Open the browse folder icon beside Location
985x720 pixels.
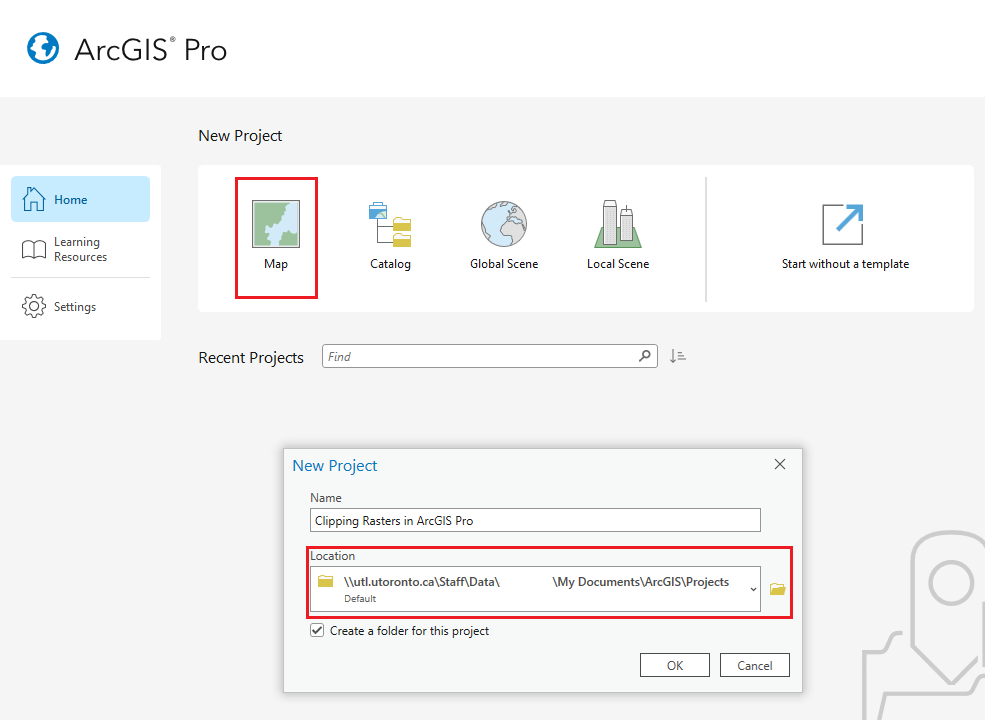tap(778, 589)
